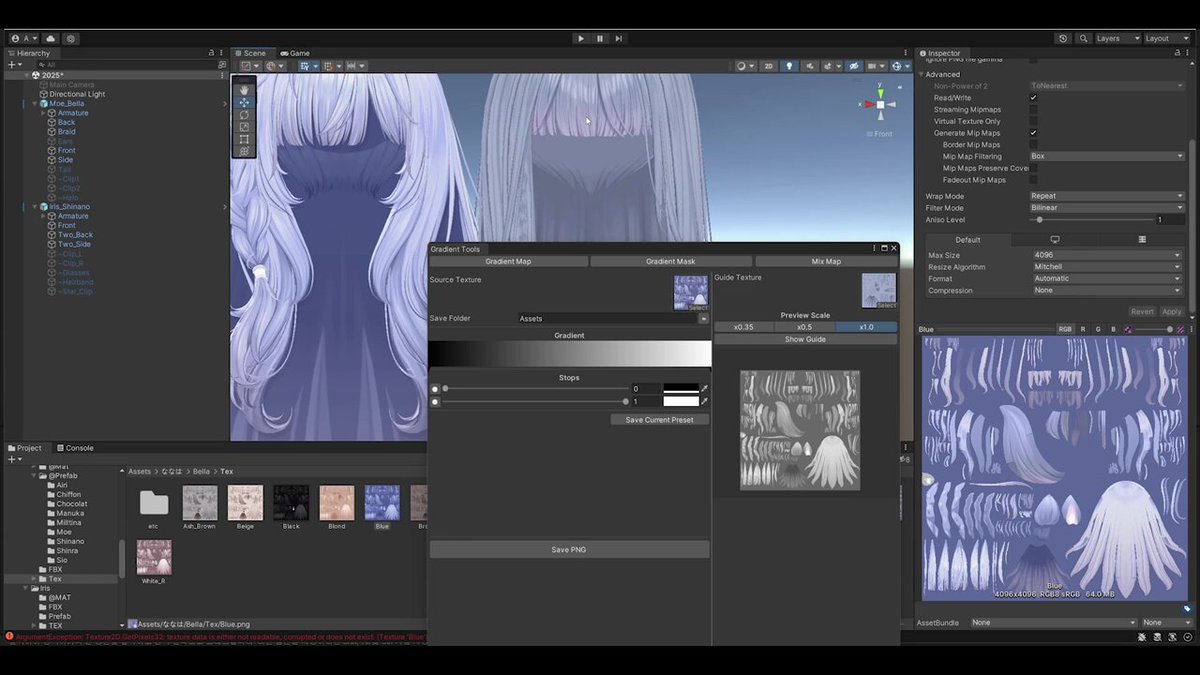Click eyedropper for gradient stop 1
Screen dimensions: 1200x675
705,401
